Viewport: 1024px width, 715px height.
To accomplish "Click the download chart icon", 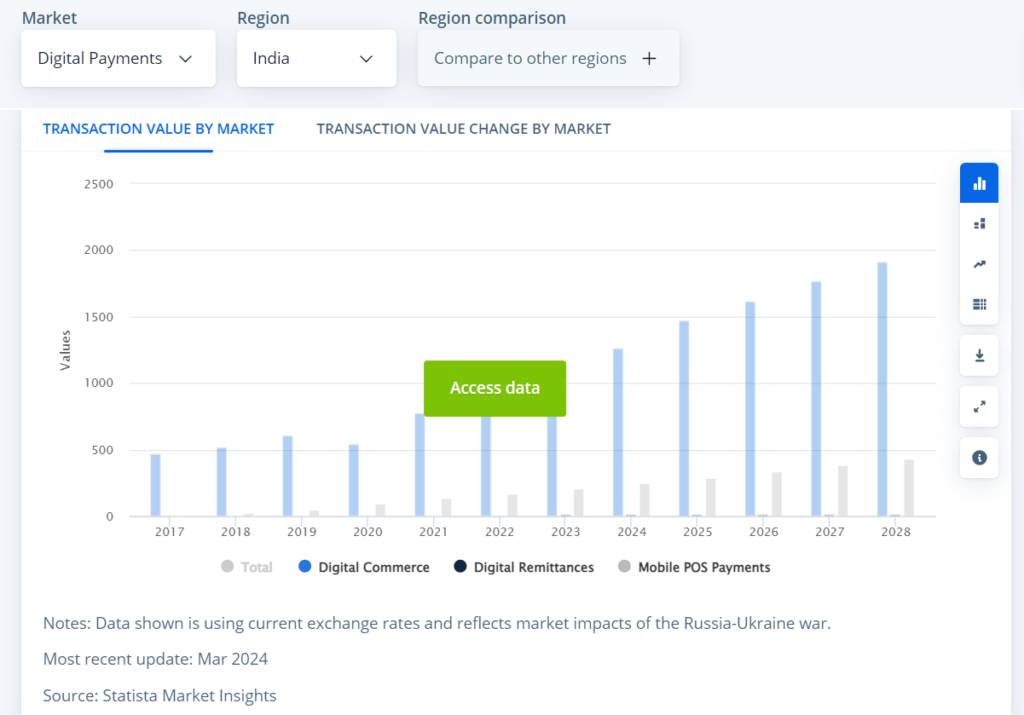I will click(979, 355).
